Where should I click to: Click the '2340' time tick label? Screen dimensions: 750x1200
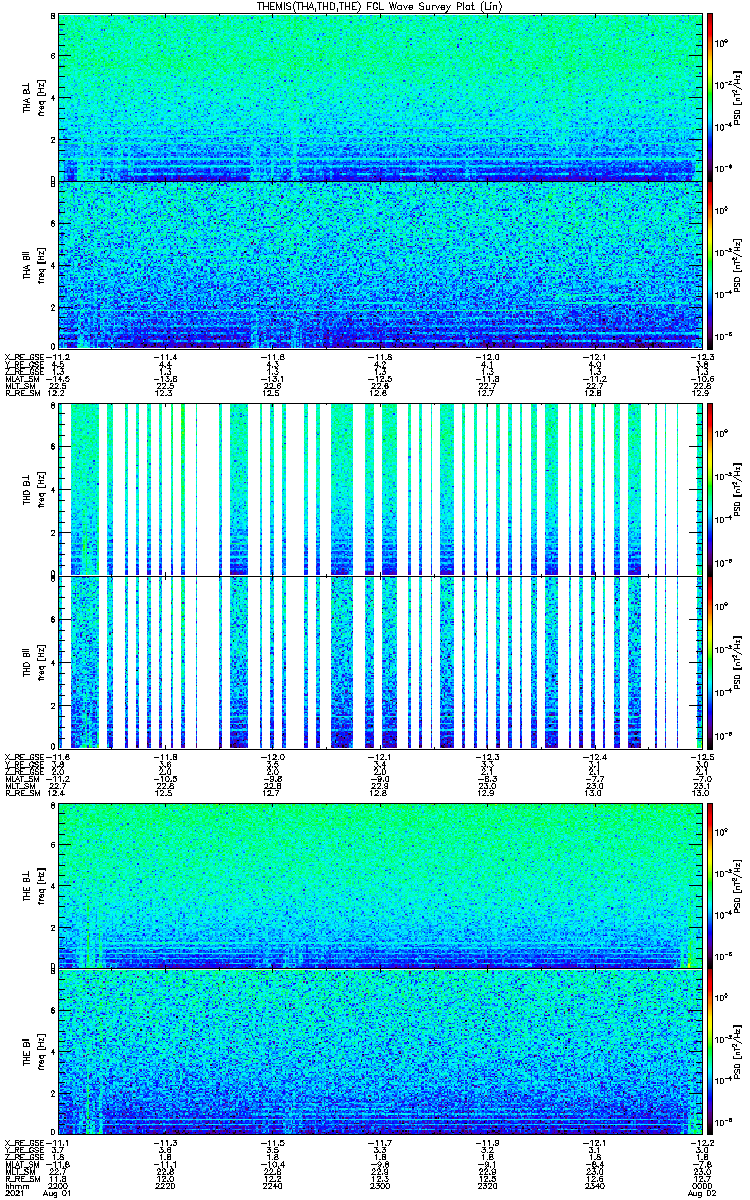594,1185
